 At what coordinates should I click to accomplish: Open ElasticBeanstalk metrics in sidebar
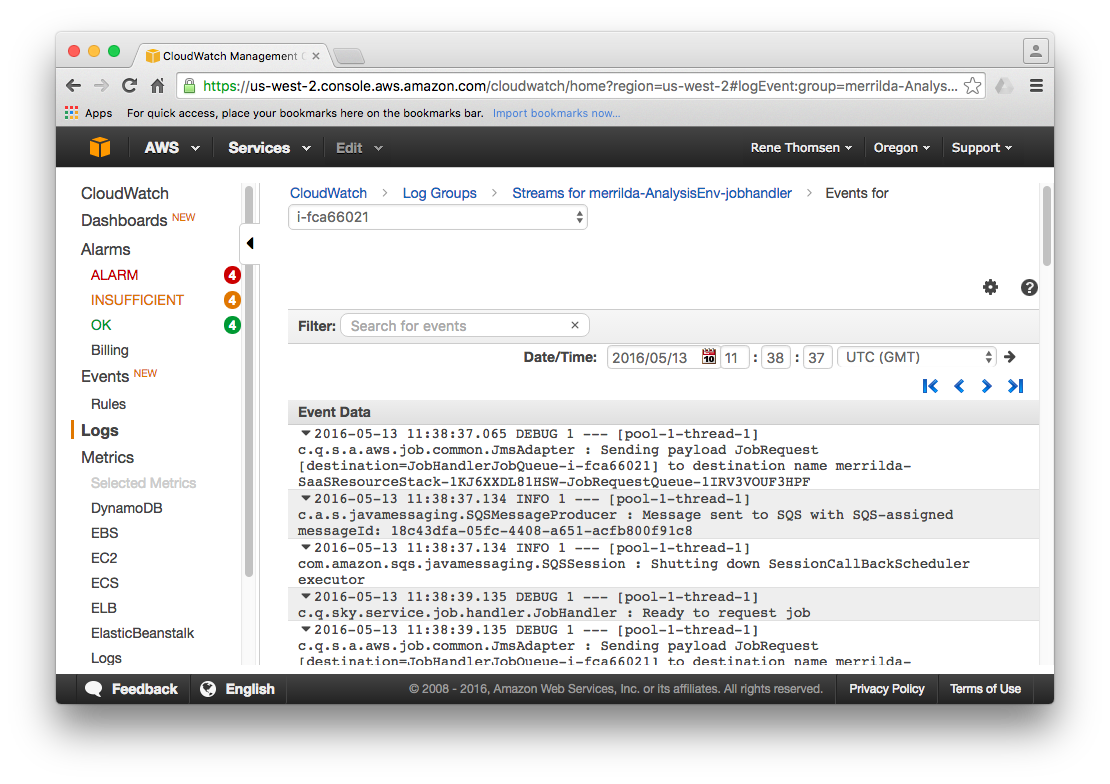click(x=142, y=633)
